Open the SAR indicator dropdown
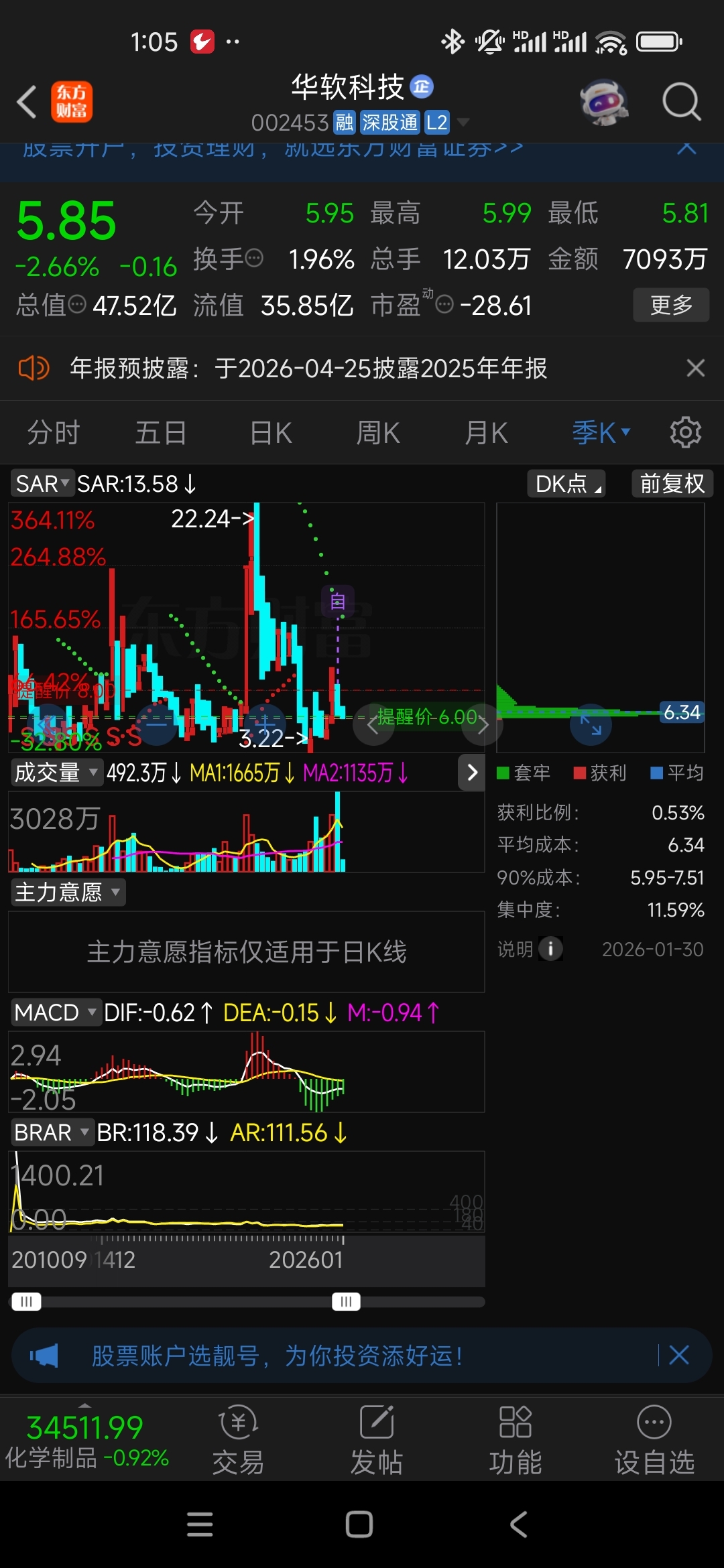Screen dimensions: 724x1568 click(x=42, y=483)
